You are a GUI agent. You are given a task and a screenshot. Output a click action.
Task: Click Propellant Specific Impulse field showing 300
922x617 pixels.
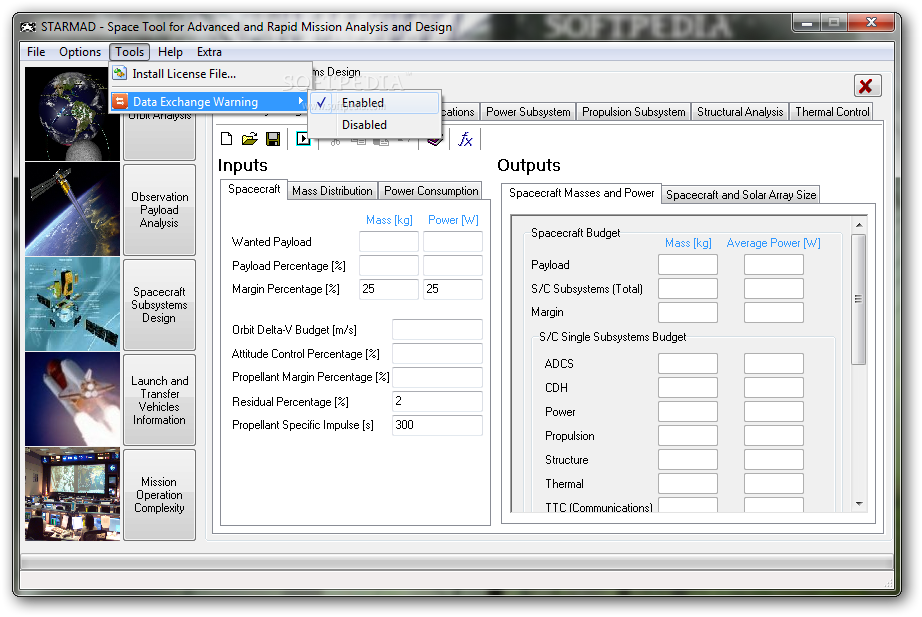click(437, 425)
